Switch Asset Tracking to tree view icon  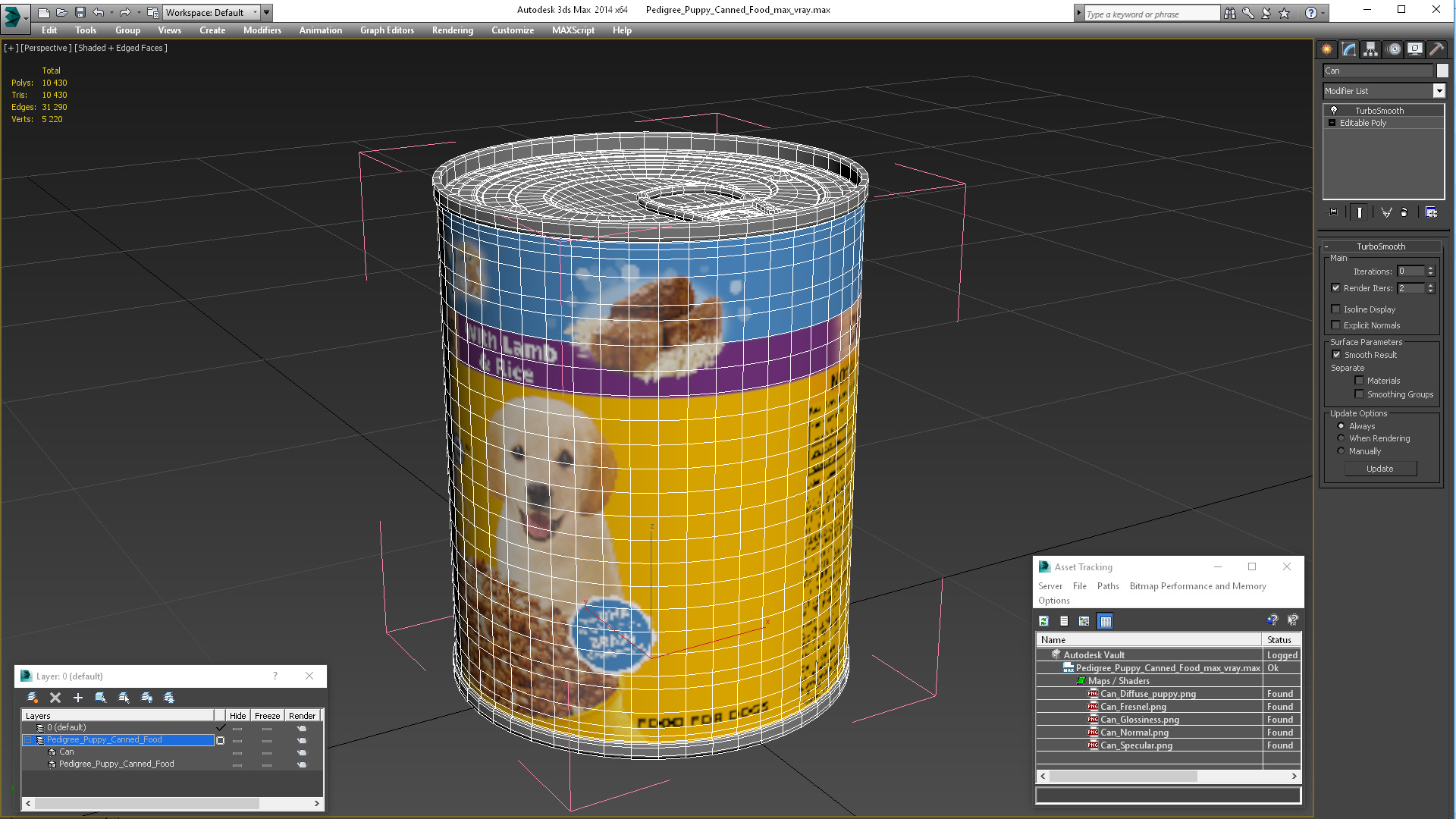pos(1084,621)
